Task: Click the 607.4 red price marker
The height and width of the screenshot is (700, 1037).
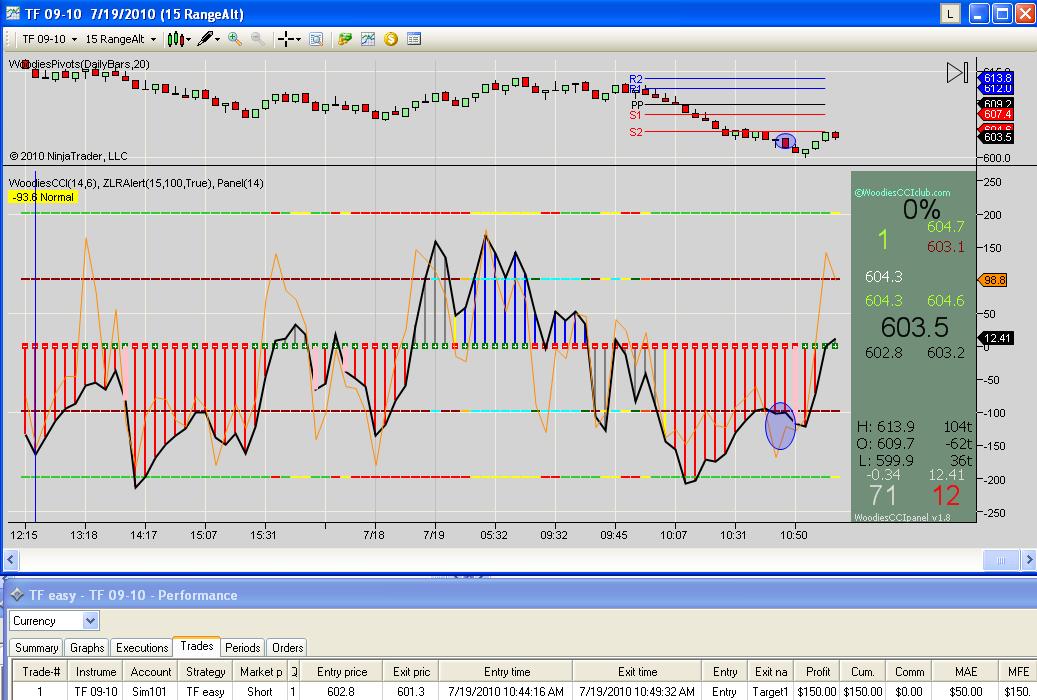Action: [997, 114]
